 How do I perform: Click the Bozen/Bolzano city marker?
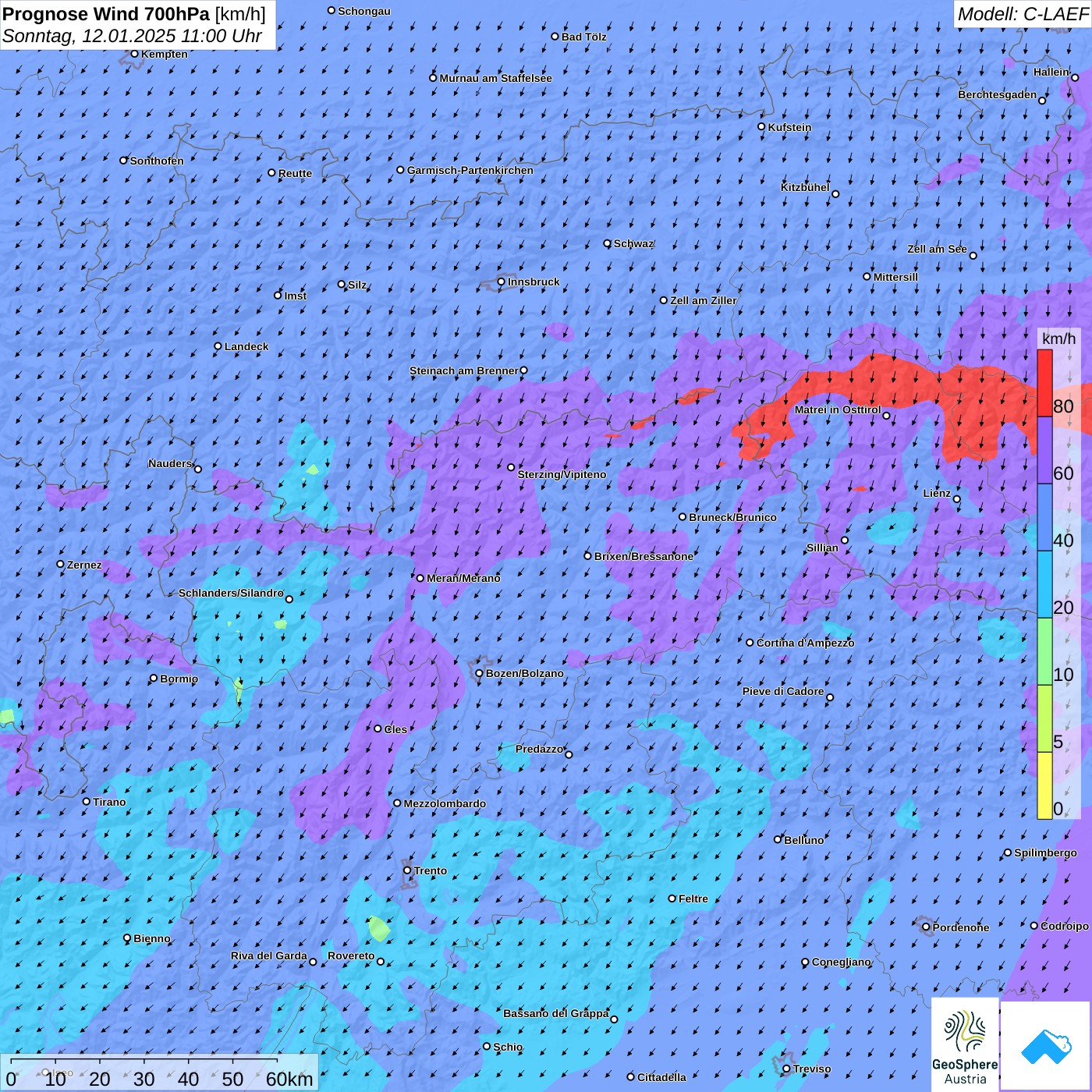click(x=480, y=673)
